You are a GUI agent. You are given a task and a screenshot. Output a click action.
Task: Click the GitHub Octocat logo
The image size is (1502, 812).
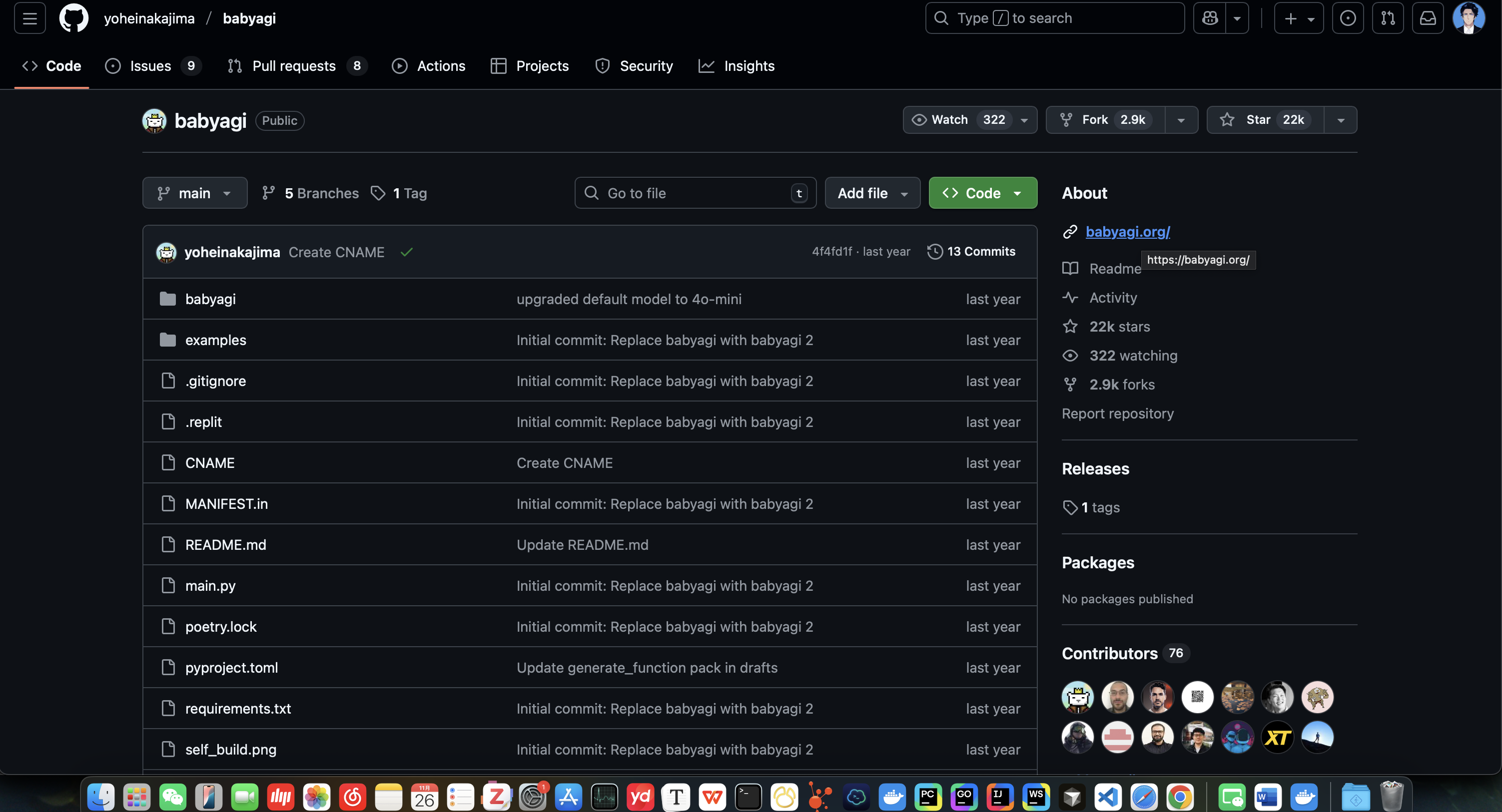tap(73, 18)
